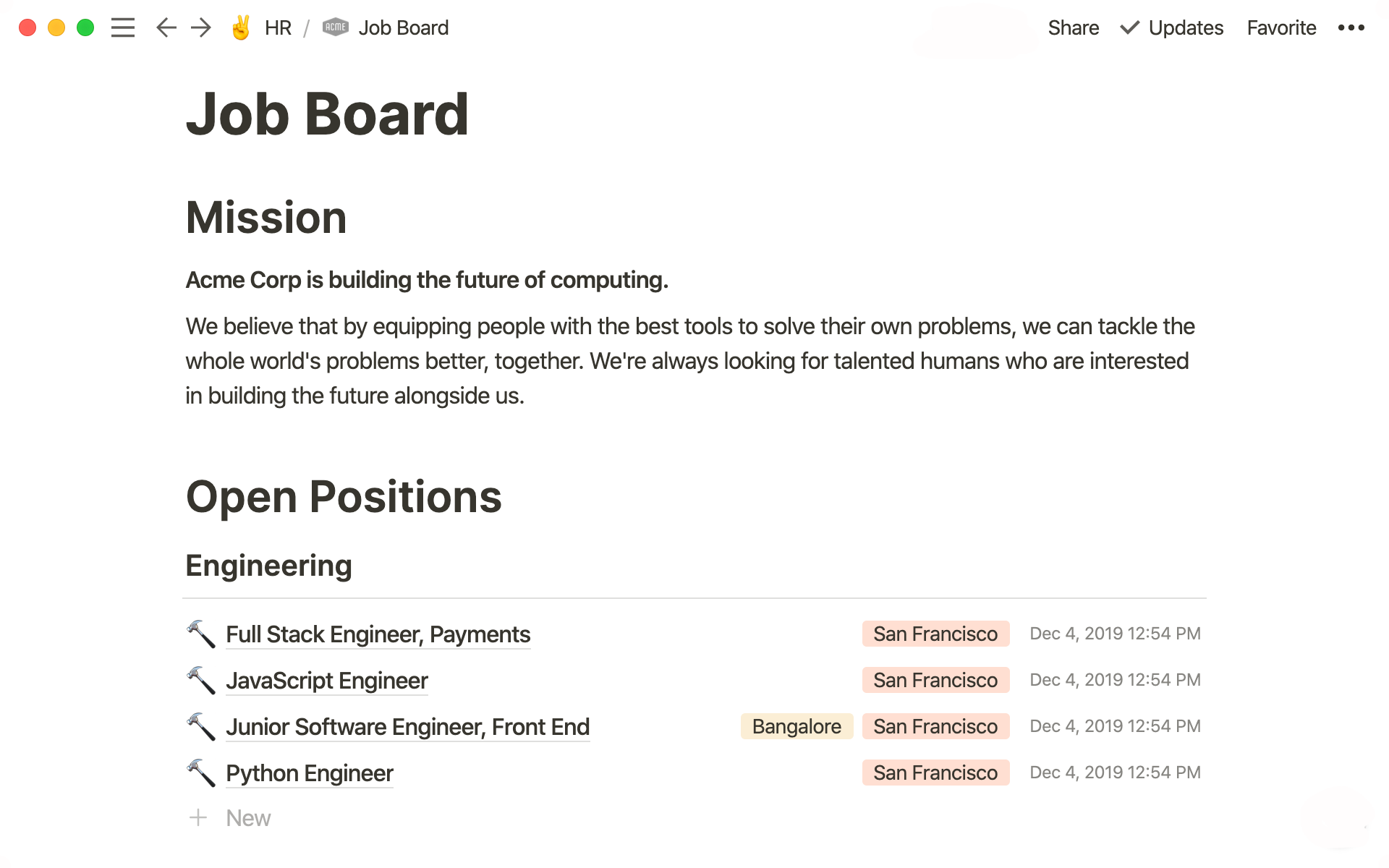The height and width of the screenshot is (868, 1389).
Task: Click the Favorite button in the toolbar
Action: (x=1282, y=27)
